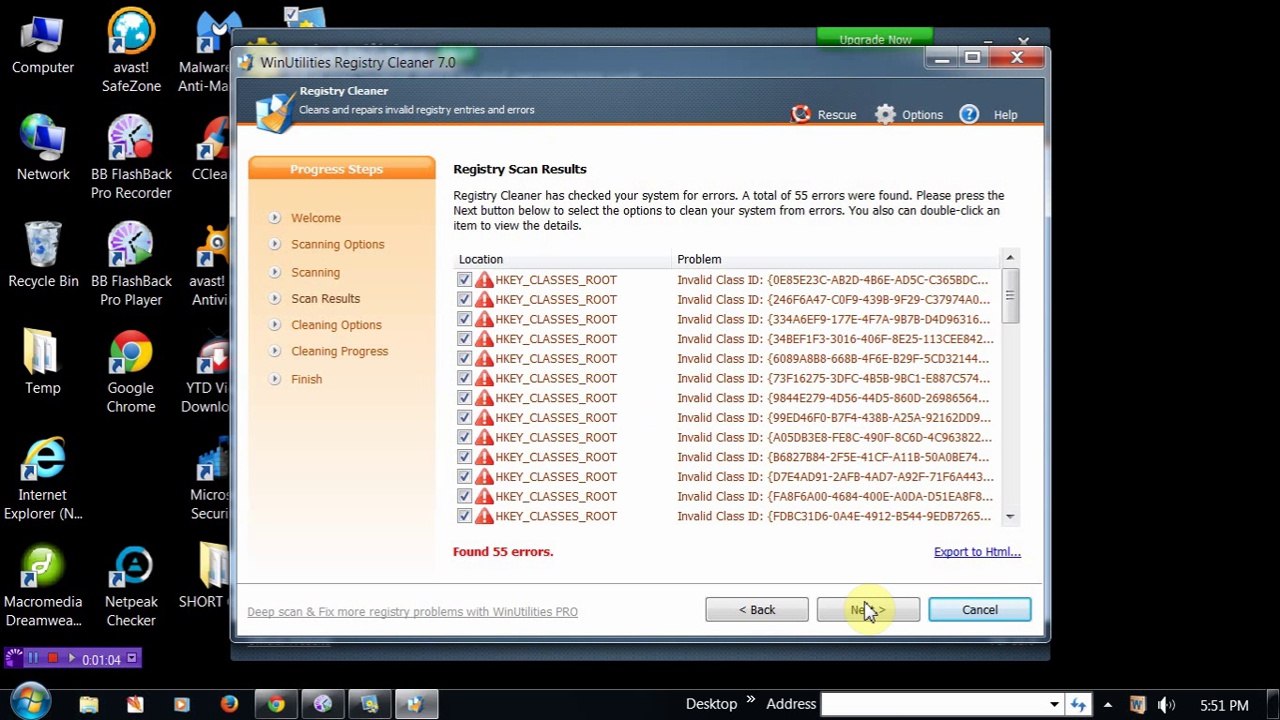Sort results by Location column header

click(x=562, y=259)
